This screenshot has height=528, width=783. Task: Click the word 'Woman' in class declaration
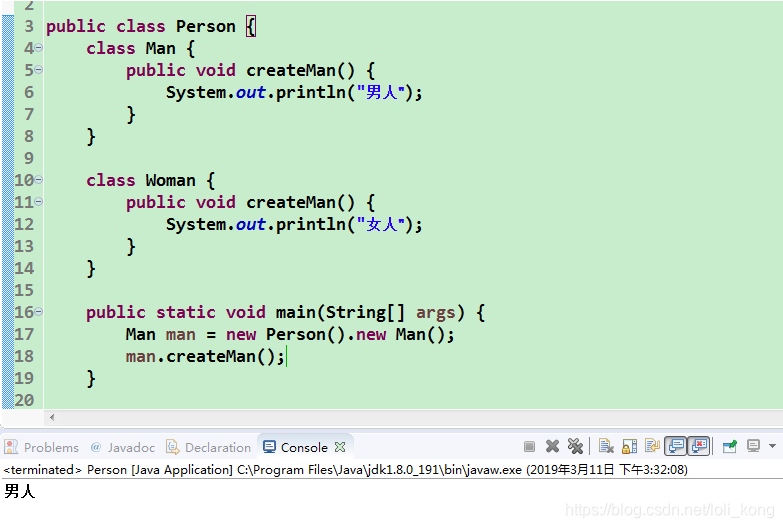170,180
